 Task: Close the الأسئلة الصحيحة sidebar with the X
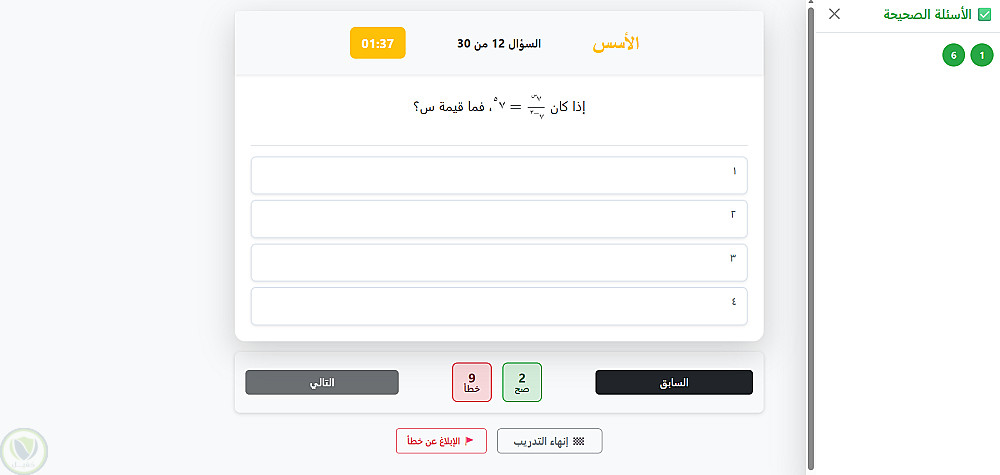(x=835, y=14)
